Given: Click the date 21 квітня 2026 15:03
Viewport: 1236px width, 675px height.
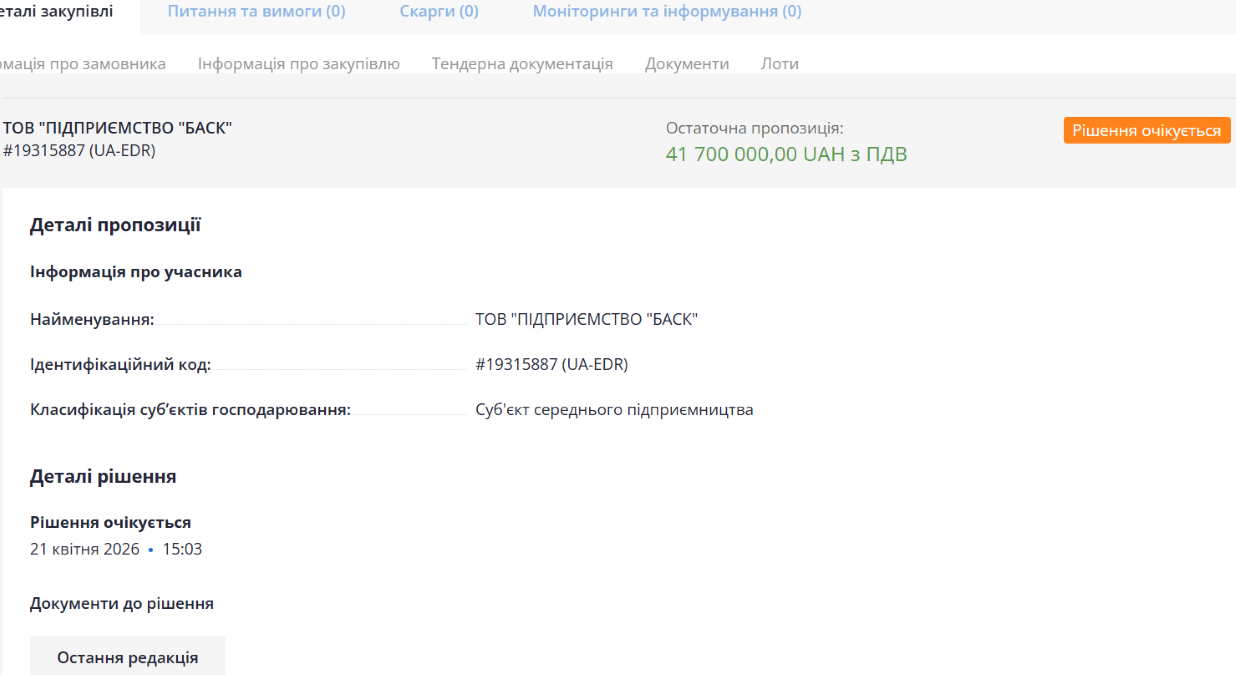Looking at the screenshot, I should (x=116, y=549).
